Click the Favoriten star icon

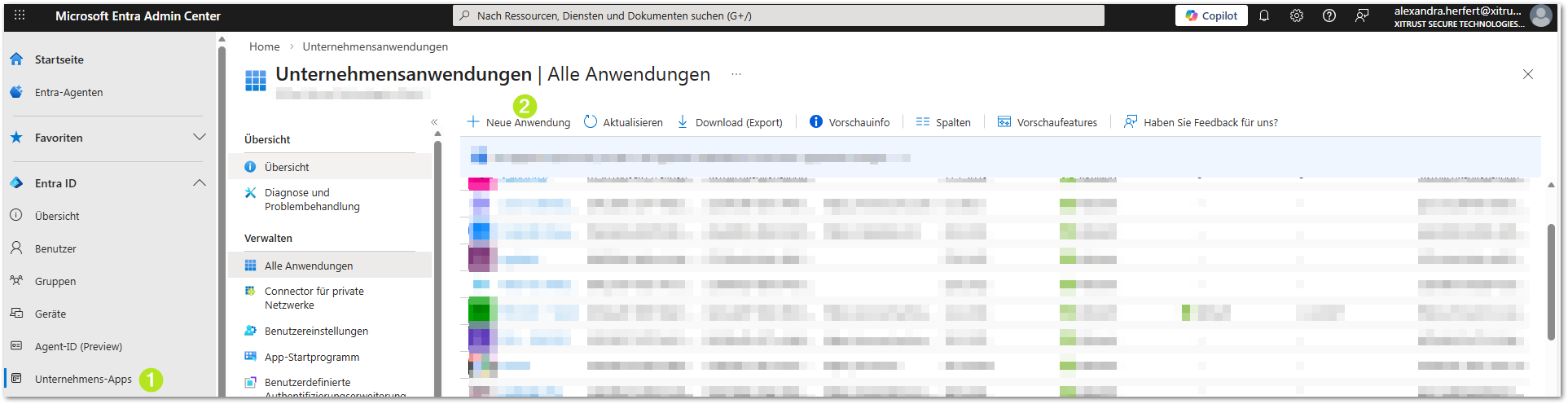coord(16,138)
